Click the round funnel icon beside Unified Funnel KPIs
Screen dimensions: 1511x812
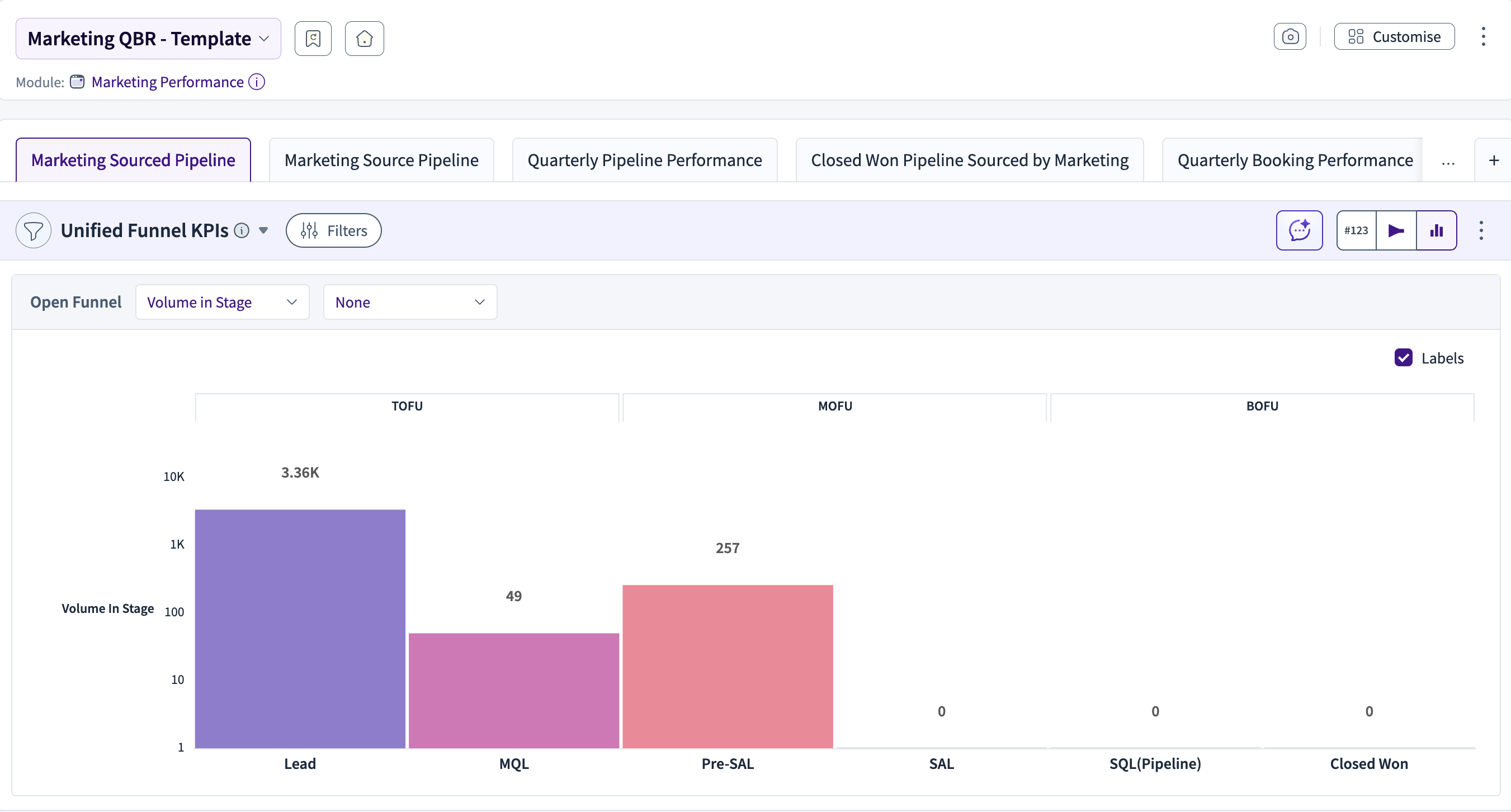34,230
